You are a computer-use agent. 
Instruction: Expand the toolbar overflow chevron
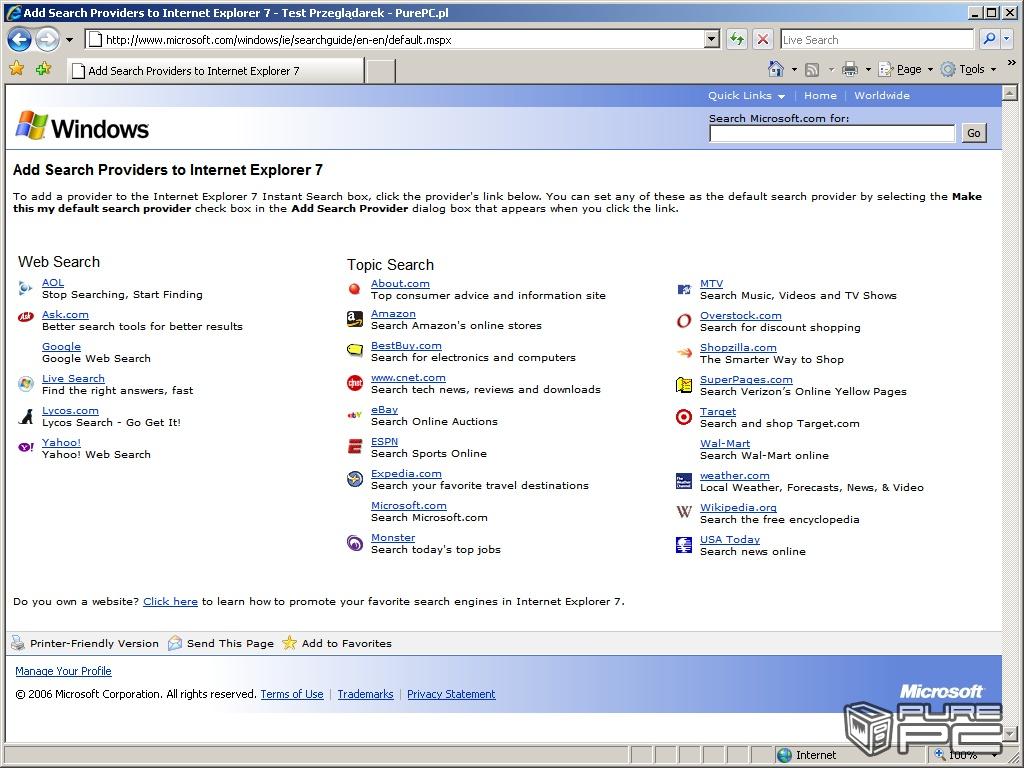point(1012,63)
